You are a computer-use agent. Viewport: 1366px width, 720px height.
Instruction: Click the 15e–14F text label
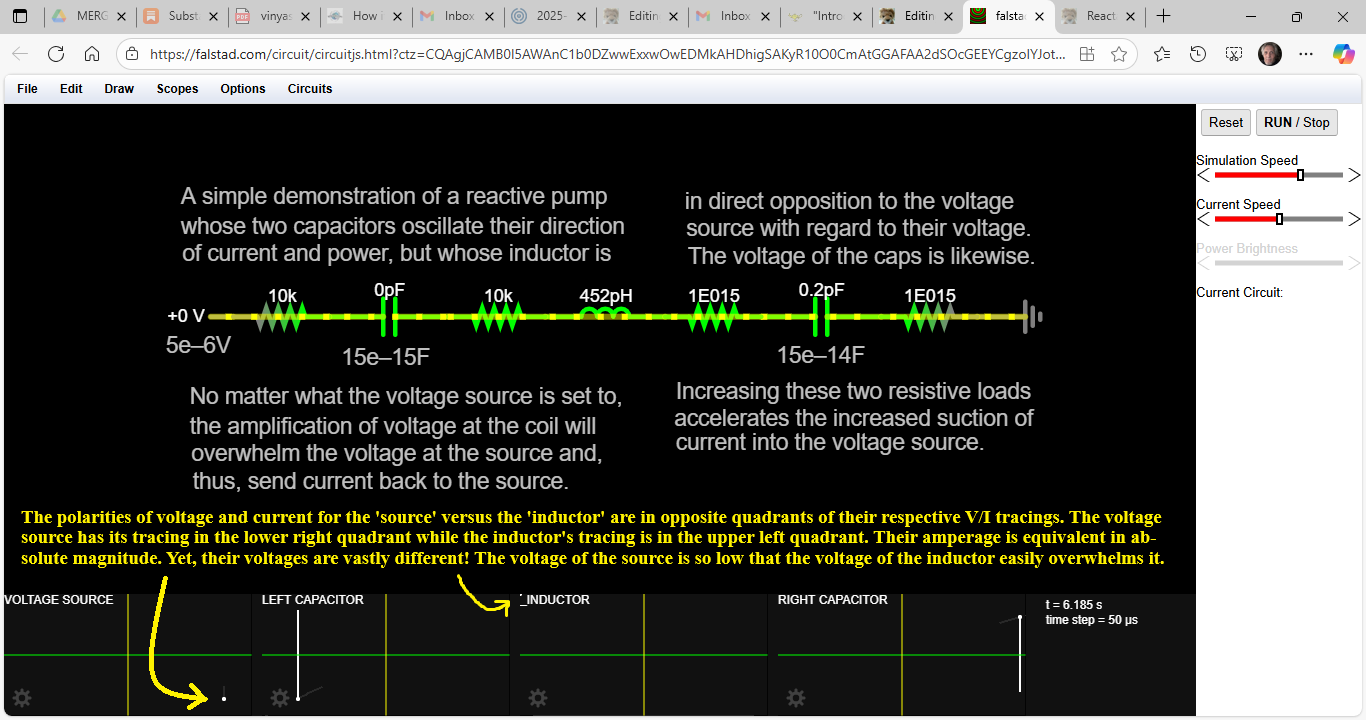[x=821, y=355]
